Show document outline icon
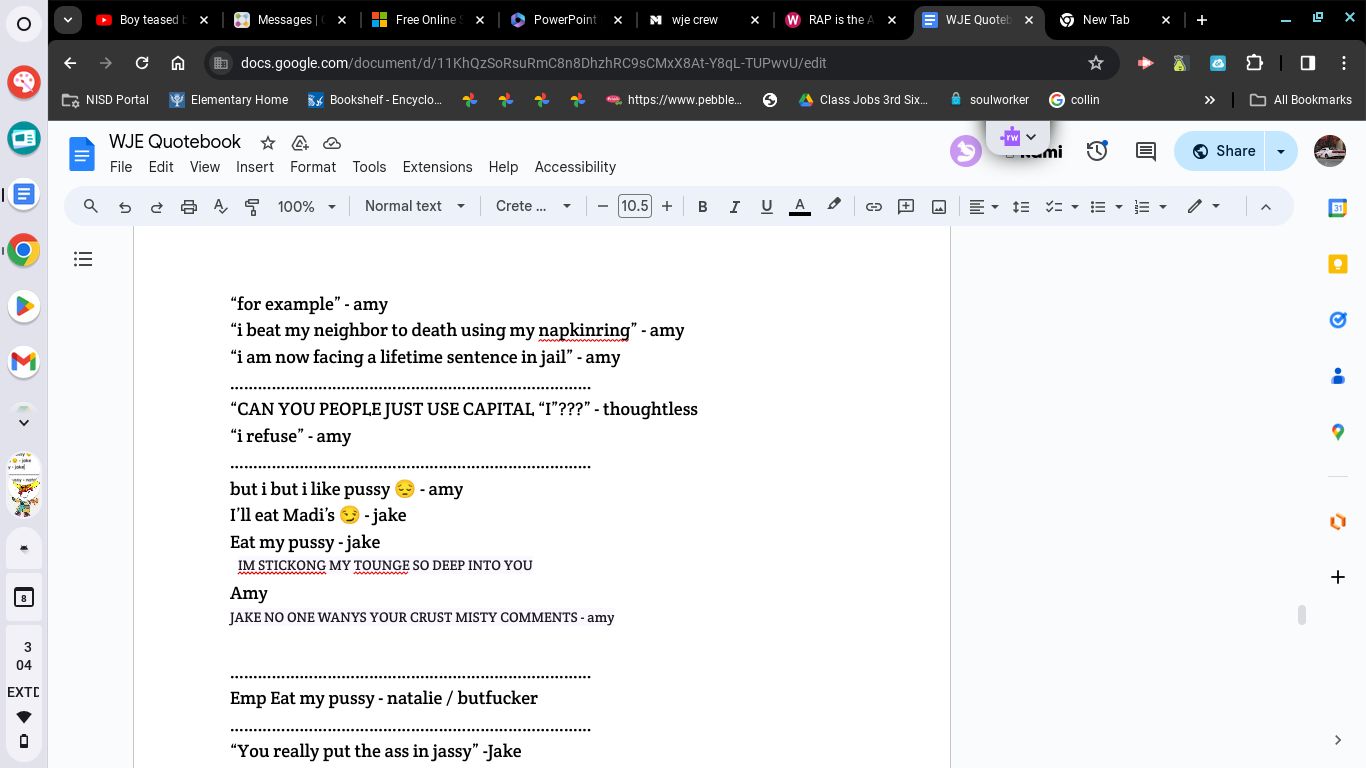Screen dimensions: 1366x768 pos(83,260)
